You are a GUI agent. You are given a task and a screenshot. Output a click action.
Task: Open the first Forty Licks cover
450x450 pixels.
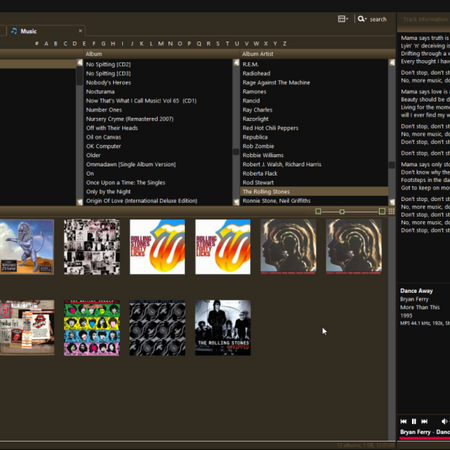coord(157,247)
